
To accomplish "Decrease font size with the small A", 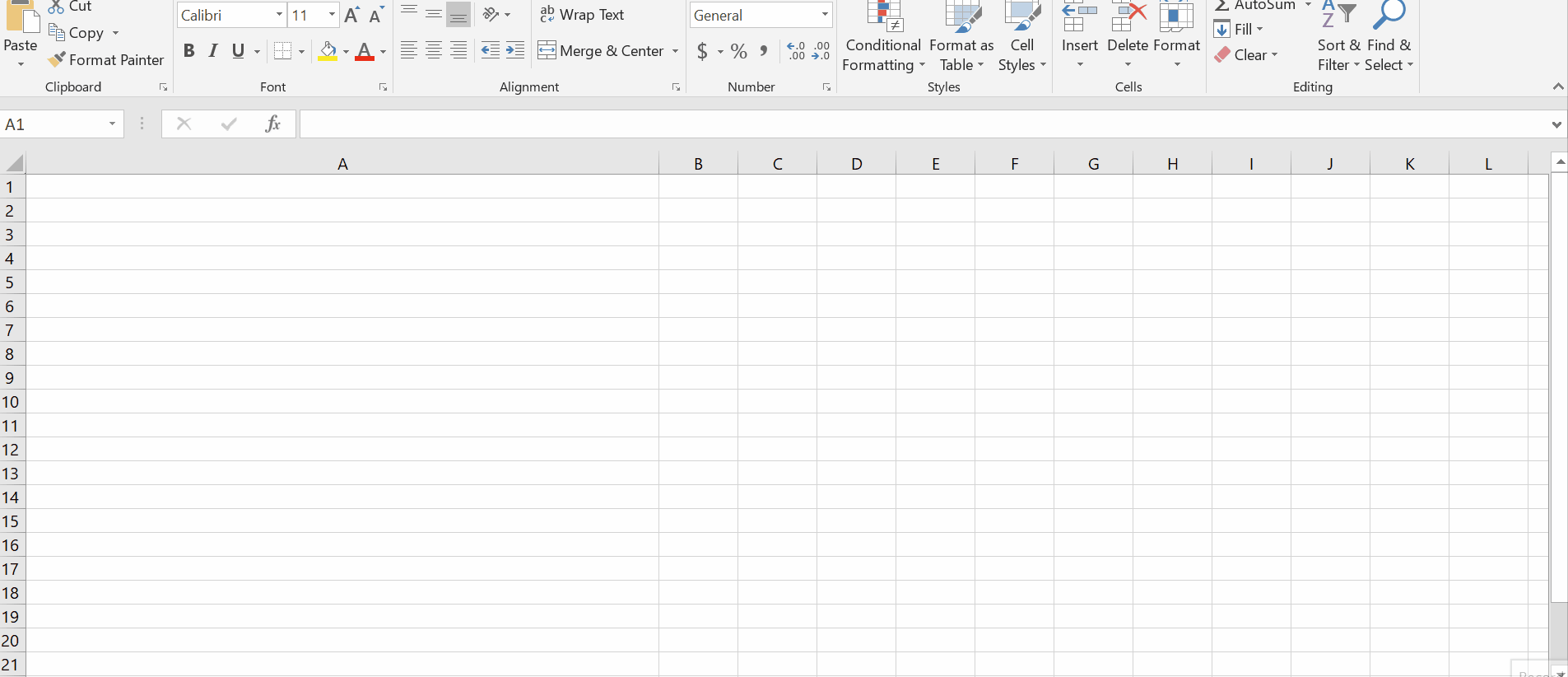I will tap(376, 15).
